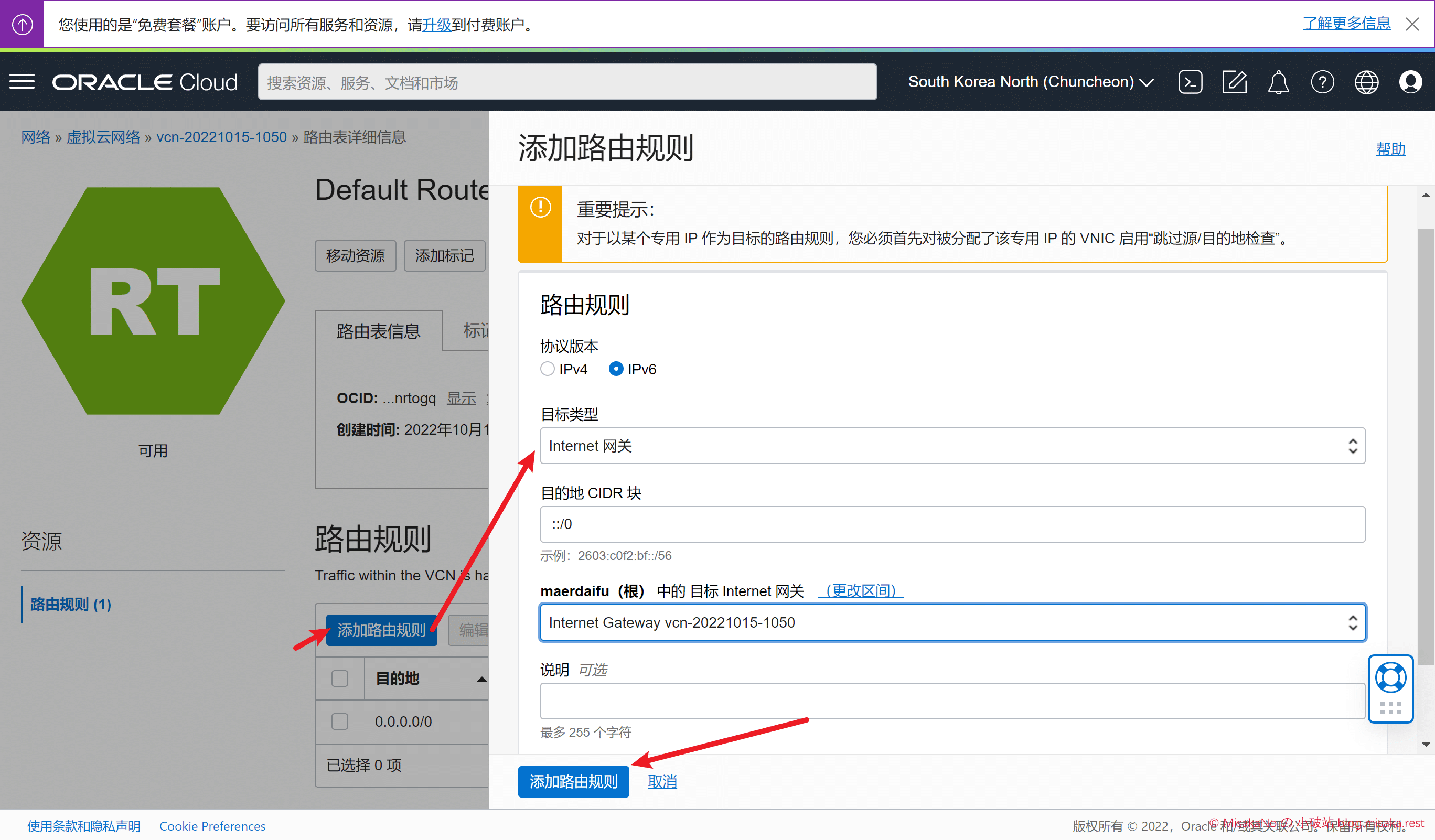Click the 取消 cancel link
This screenshot has height=840, width=1435.
tap(662, 781)
